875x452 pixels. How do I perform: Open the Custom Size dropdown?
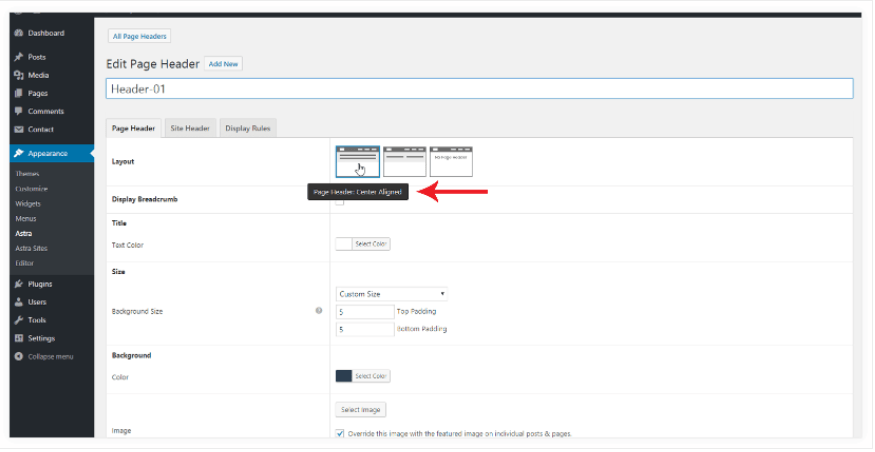pos(392,294)
